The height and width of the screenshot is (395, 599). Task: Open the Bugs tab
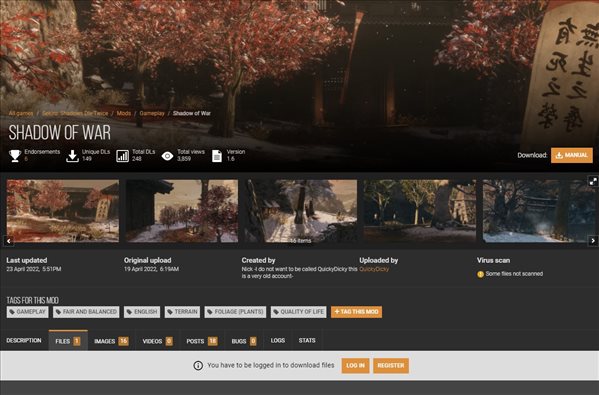click(x=244, y=341)
